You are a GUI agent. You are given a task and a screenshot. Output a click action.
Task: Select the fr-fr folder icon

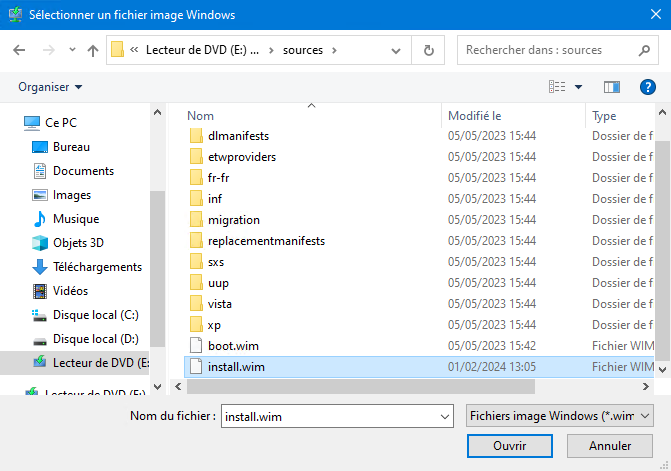coord(196,178)
